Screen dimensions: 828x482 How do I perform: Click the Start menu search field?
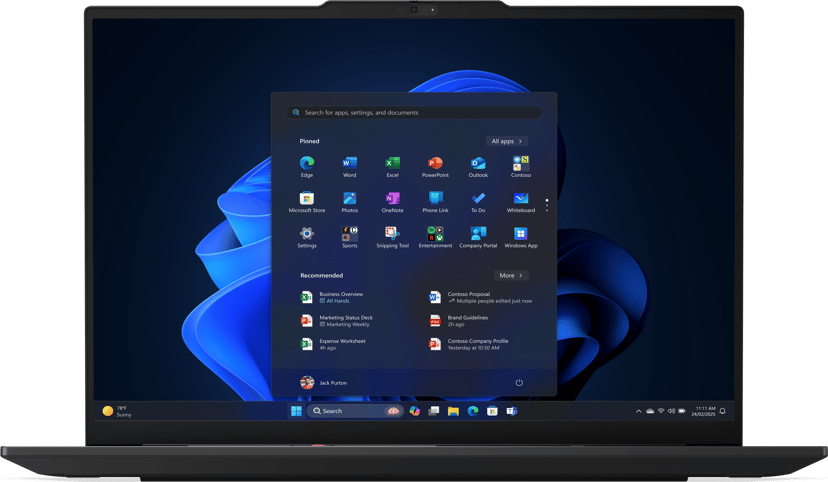[x=414, y=112]
